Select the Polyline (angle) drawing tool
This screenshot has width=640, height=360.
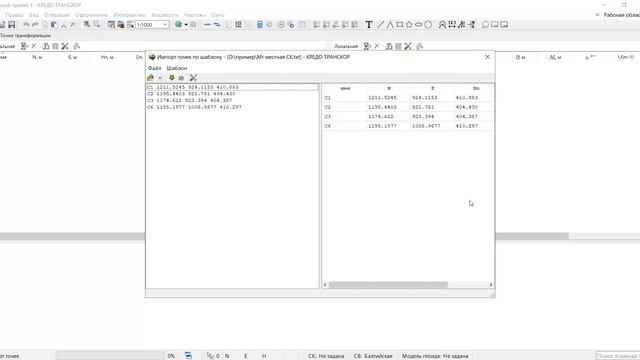390,24
